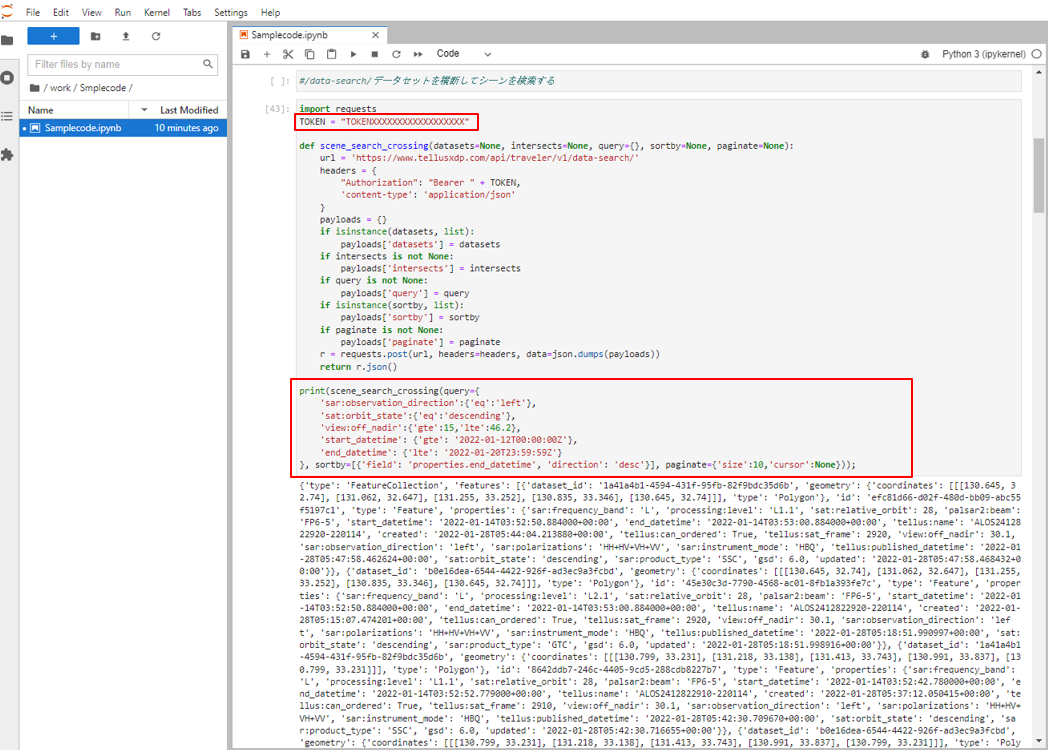Paste cell from clipboard icon
The image size is (1048, 750).
tap(332, 54)
